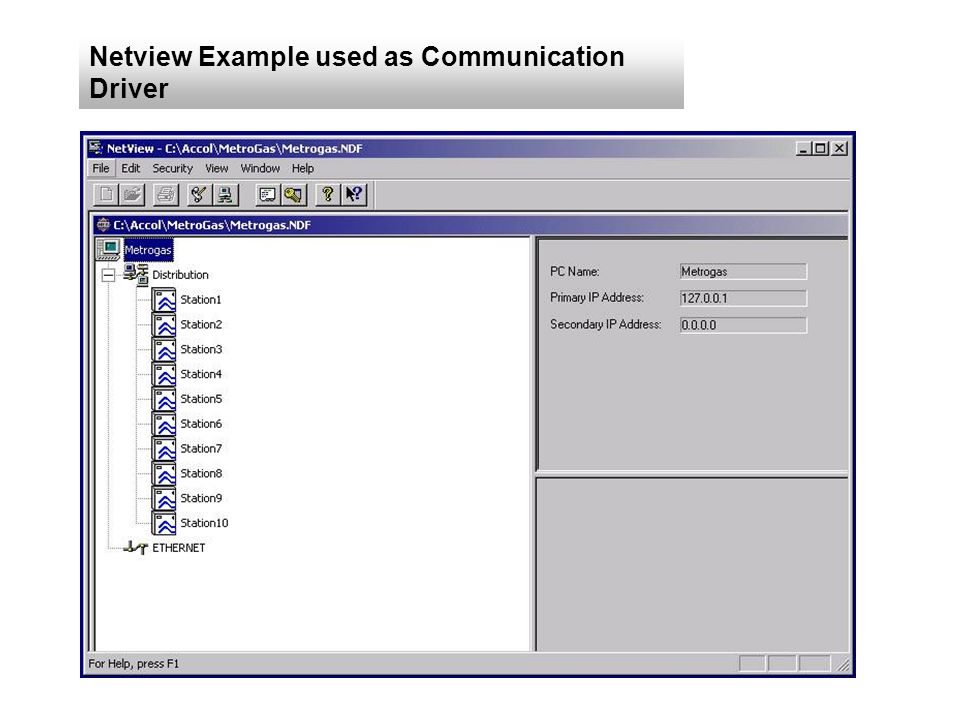Click the Station6 controller icon
This screenshot has height=720, width=960.
point(164,424)
